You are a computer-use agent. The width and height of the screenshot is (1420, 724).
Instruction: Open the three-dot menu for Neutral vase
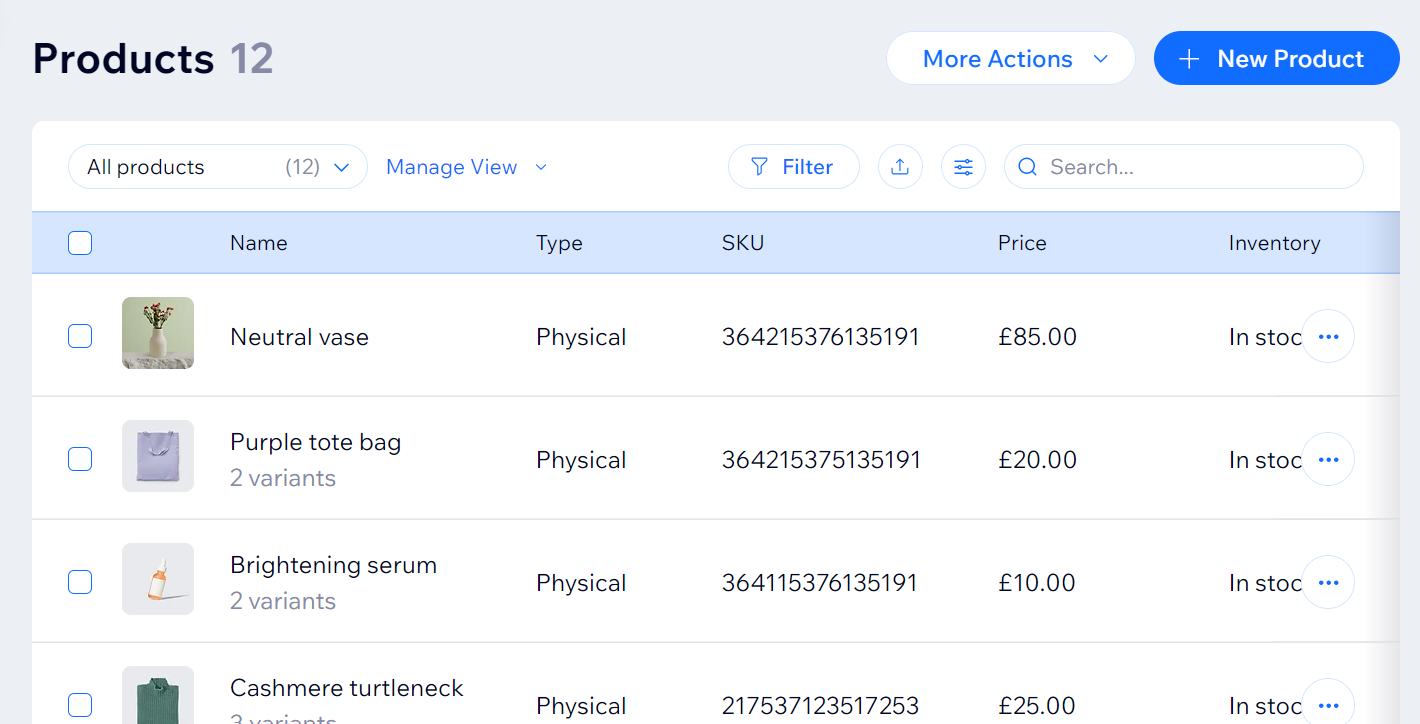point(1328,336)
